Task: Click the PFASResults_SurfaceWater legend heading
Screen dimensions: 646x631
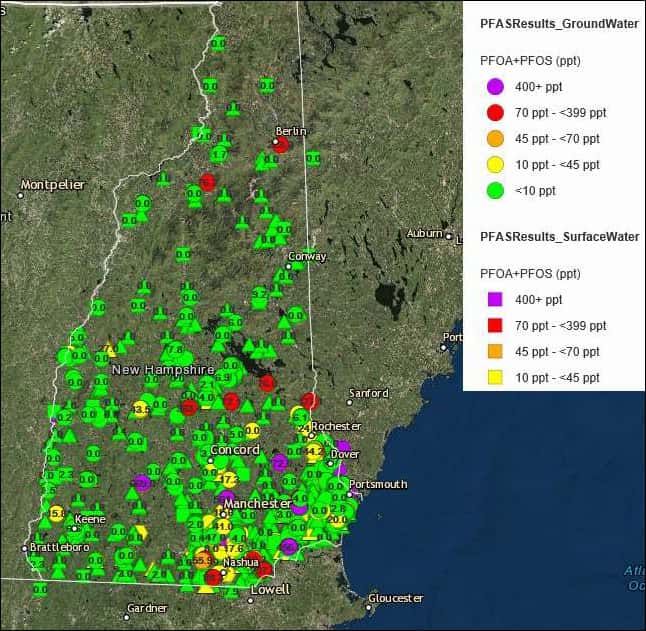Action: coord(559,237)
